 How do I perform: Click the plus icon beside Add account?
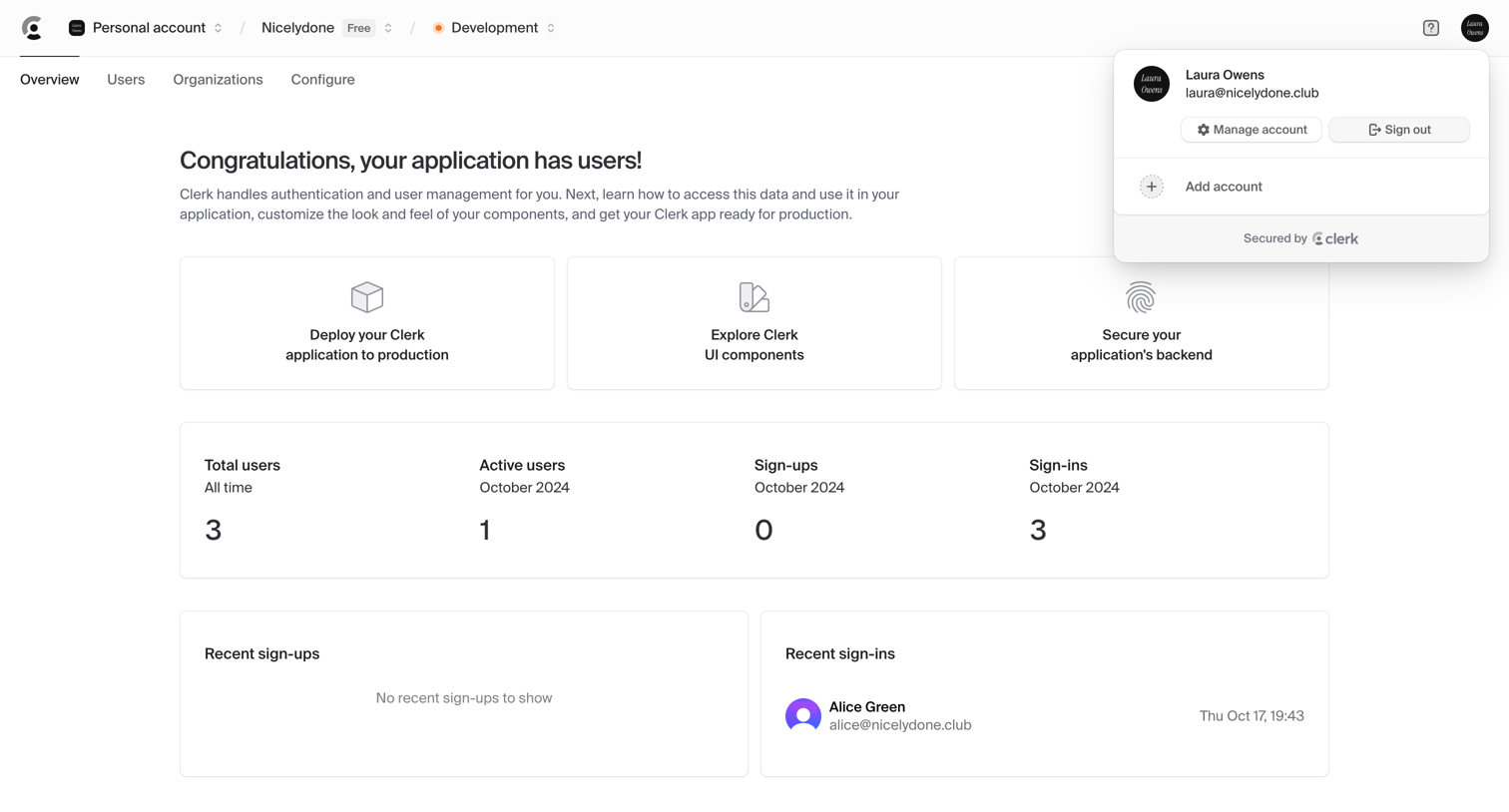pos(1152,187)
